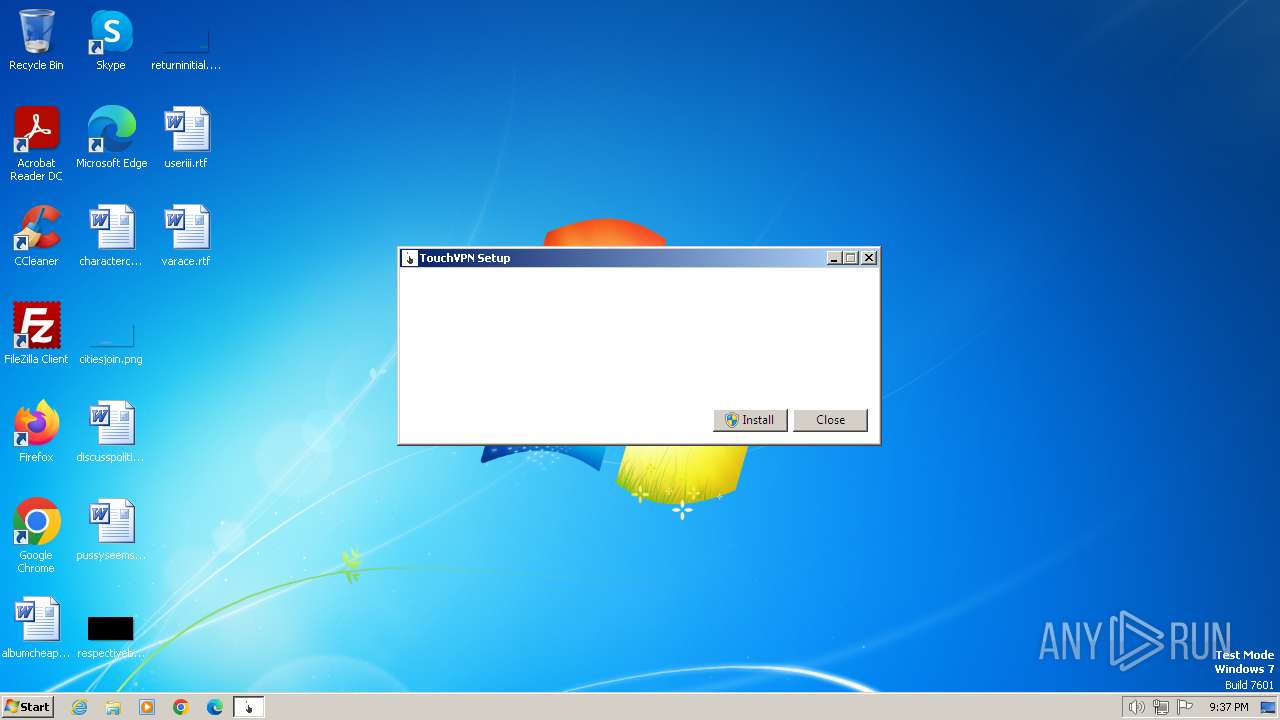
Task: Open the Action Center flag icon
Action: pyautogui.click(x=1186, y=707)
